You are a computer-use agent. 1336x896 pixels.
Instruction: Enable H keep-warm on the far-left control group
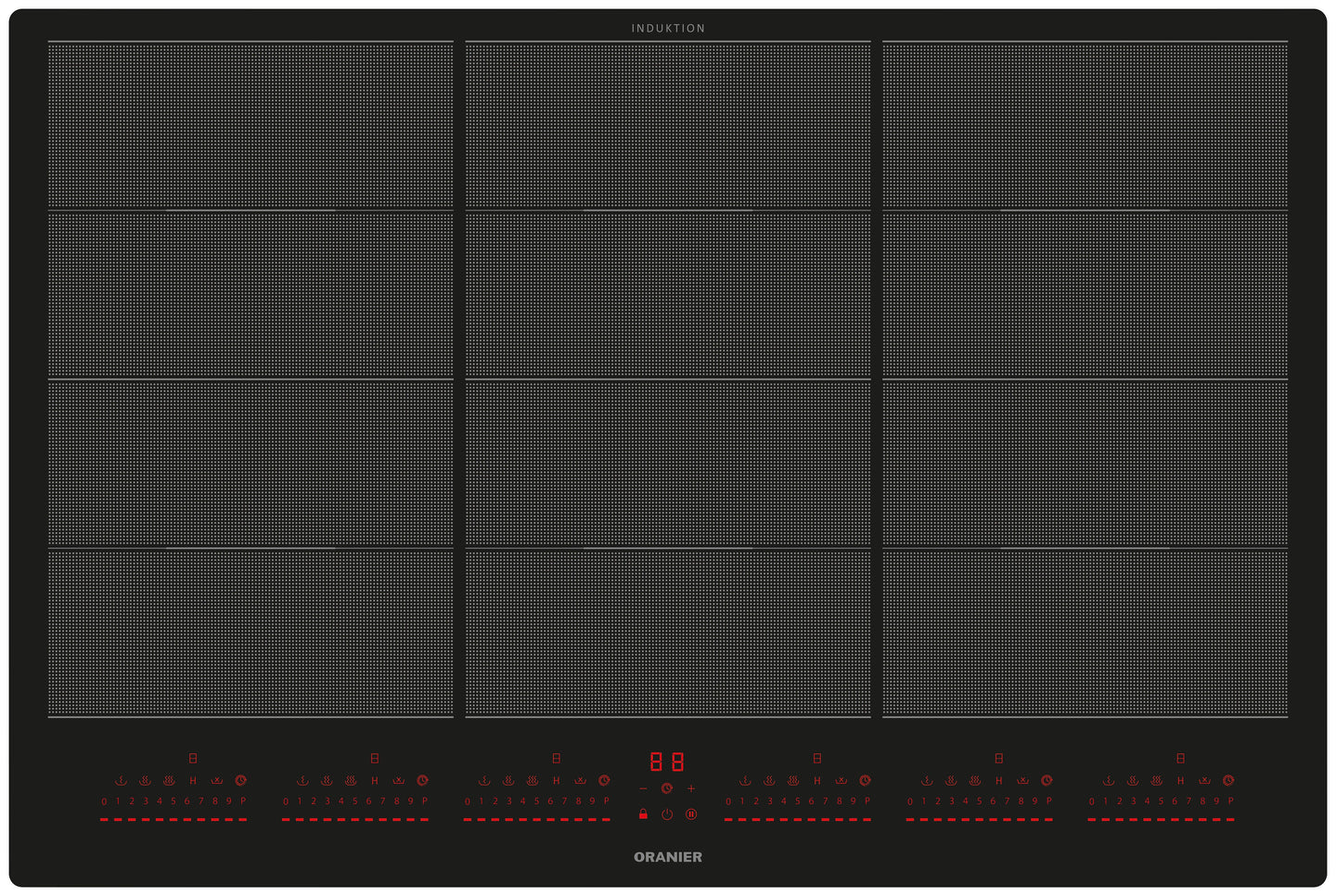193,781
